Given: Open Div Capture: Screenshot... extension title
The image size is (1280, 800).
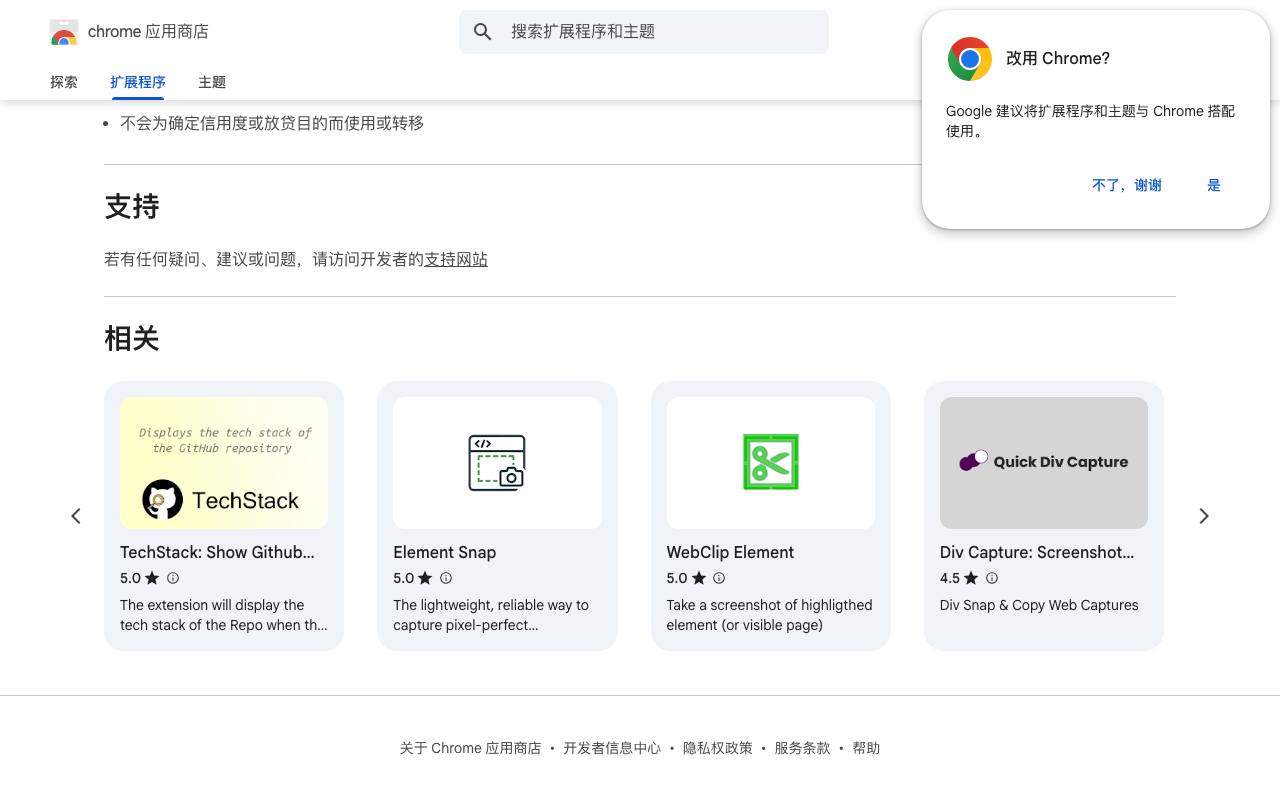Looking at the screenshot, I should coord(1037,552).
